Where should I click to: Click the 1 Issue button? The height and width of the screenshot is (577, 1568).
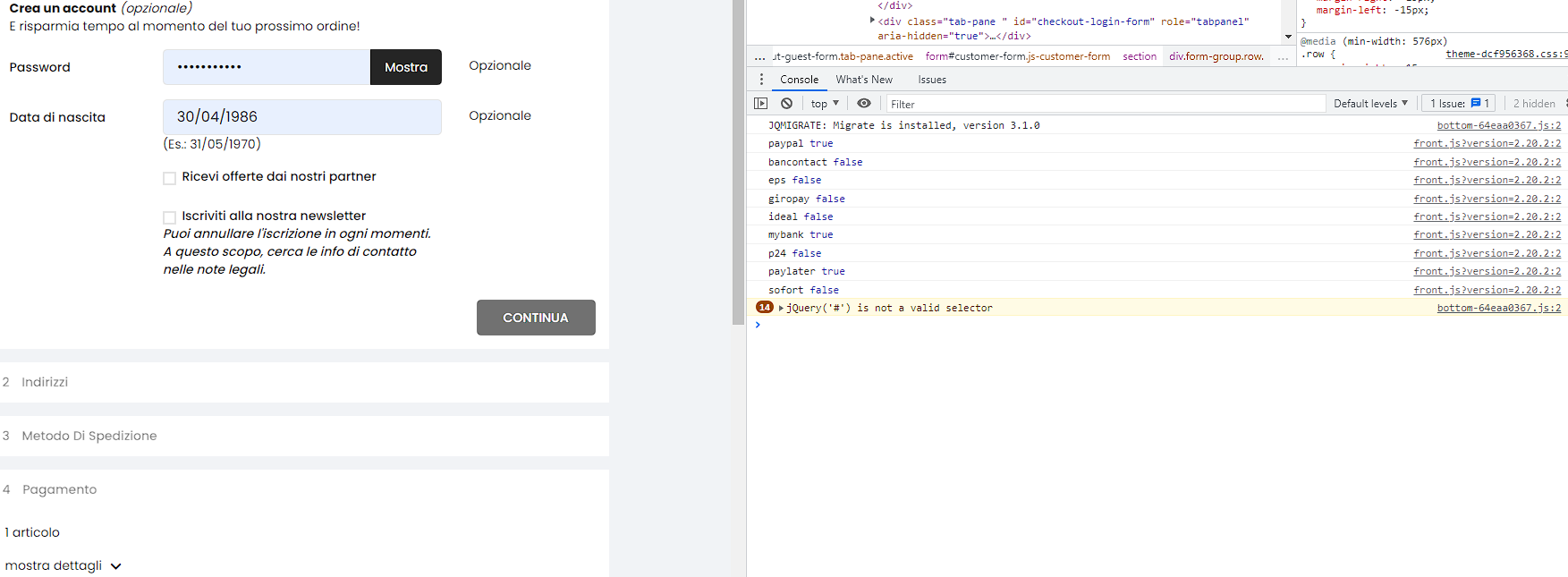tap(1460, 104)
